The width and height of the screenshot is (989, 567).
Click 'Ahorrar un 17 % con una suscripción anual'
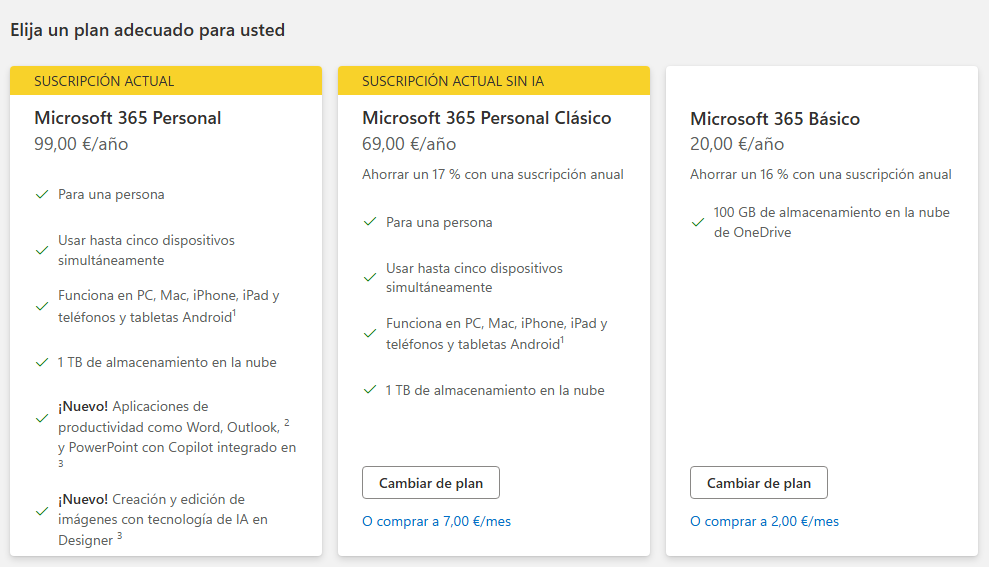point(493,175)
